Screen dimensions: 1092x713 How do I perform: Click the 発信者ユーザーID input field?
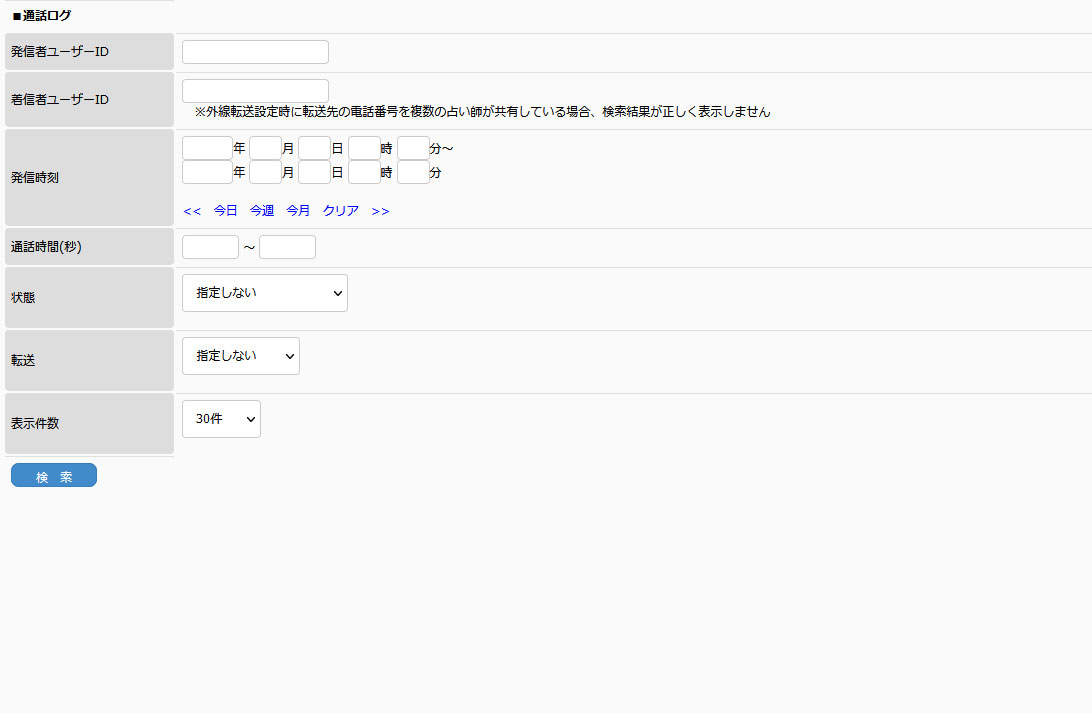(x=255, y=52)
